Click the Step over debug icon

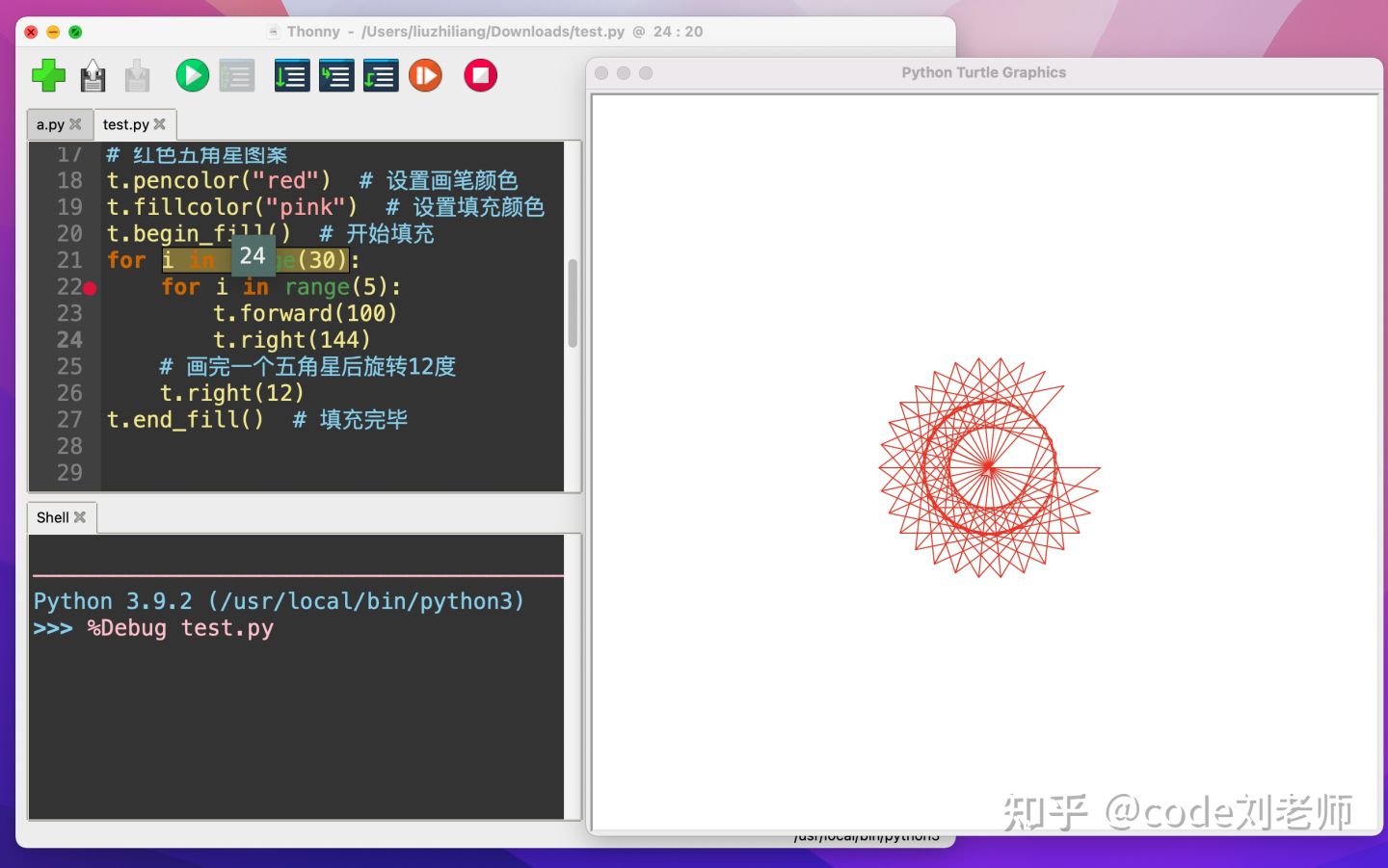[291, 75]
